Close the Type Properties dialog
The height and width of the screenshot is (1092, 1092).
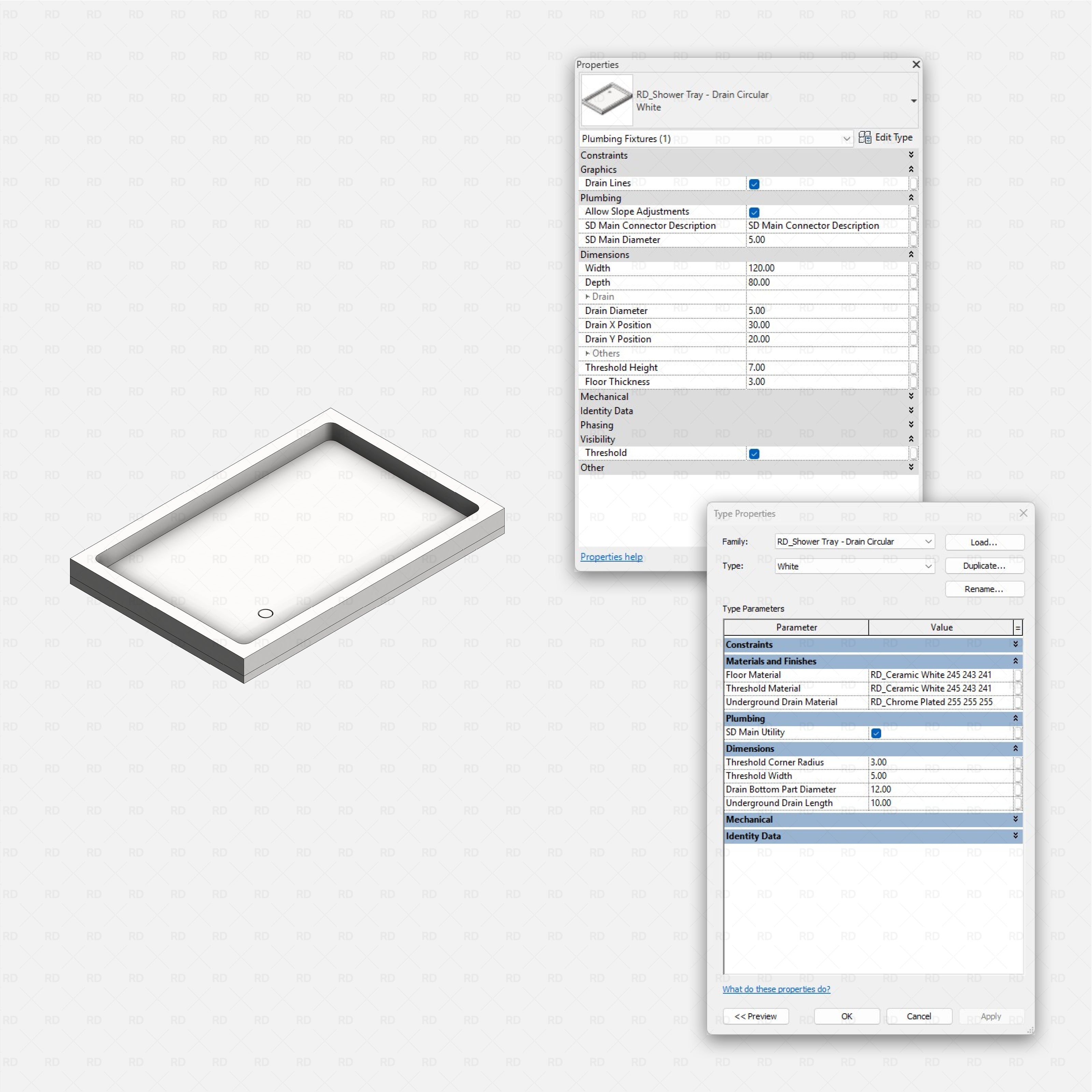coord(1023,513)
